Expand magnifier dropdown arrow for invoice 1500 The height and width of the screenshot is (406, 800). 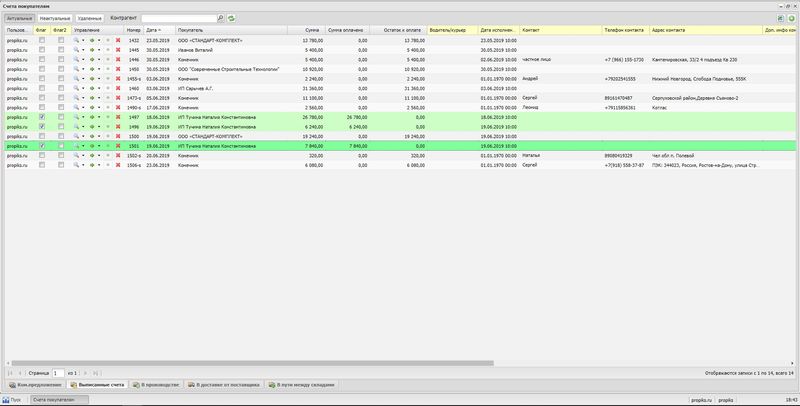[x=83, y=136]
